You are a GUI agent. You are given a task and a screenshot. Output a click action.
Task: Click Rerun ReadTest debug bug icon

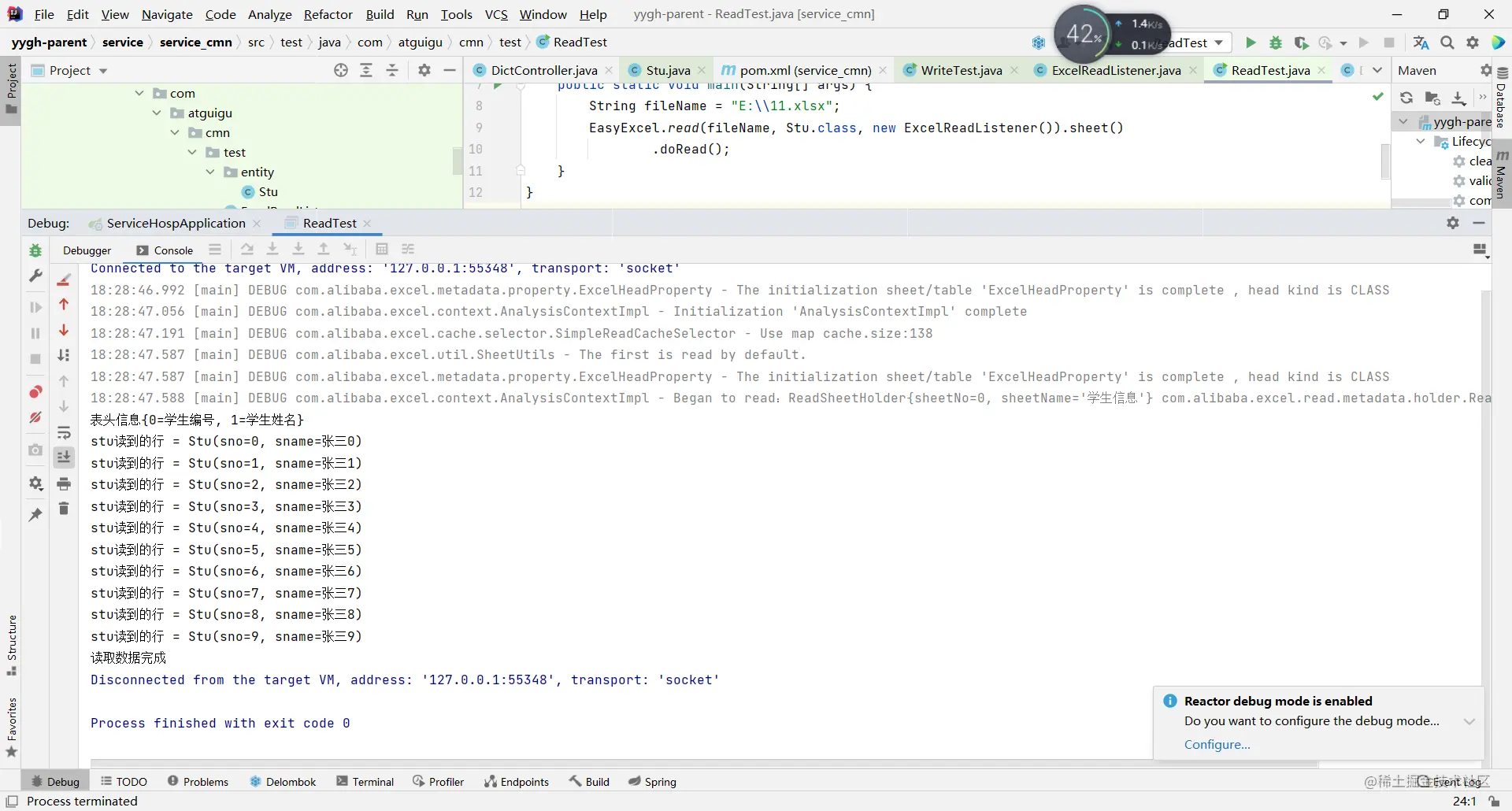(x=35, y=250)
